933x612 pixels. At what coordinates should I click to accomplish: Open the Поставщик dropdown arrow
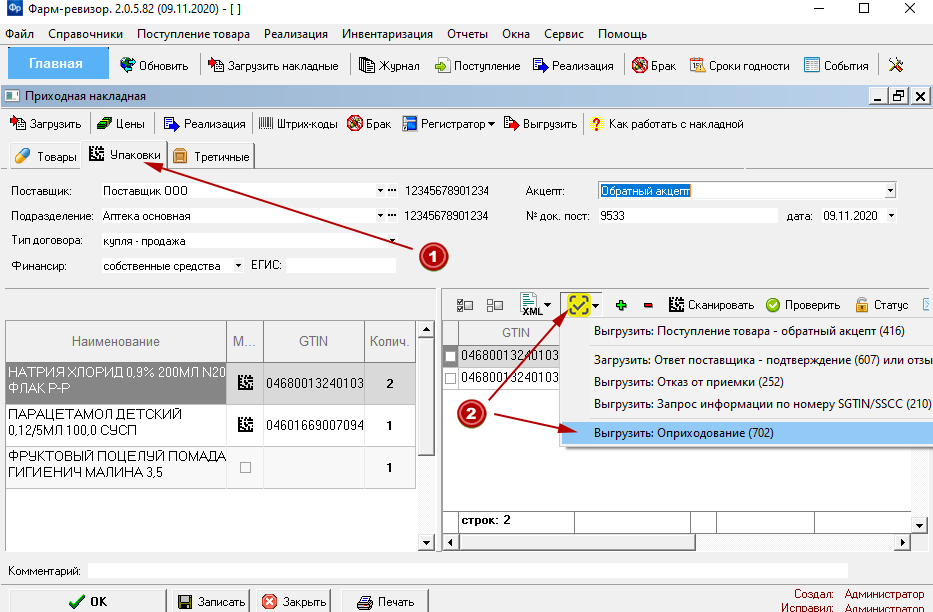pos(380,191)
